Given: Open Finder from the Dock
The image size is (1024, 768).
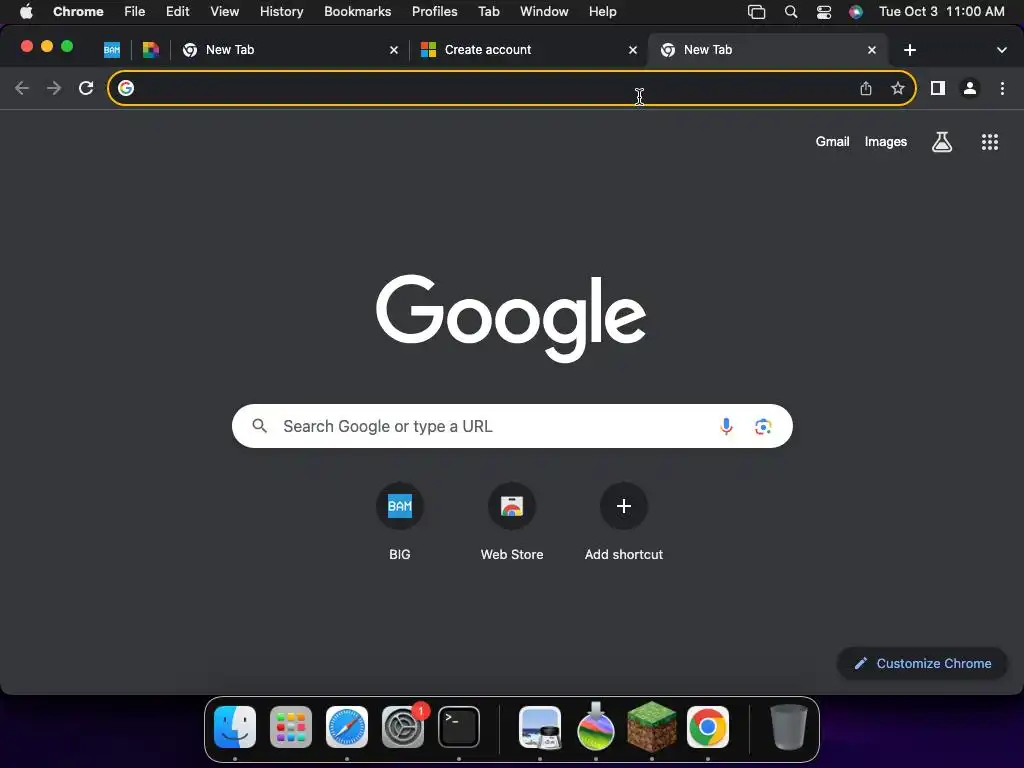Looking at the screenshot, I should coord(235,727).
